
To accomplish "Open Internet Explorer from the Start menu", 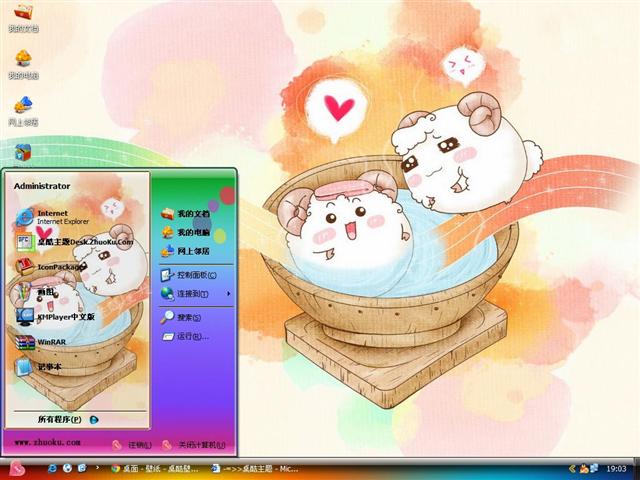I will click(52, 217).
